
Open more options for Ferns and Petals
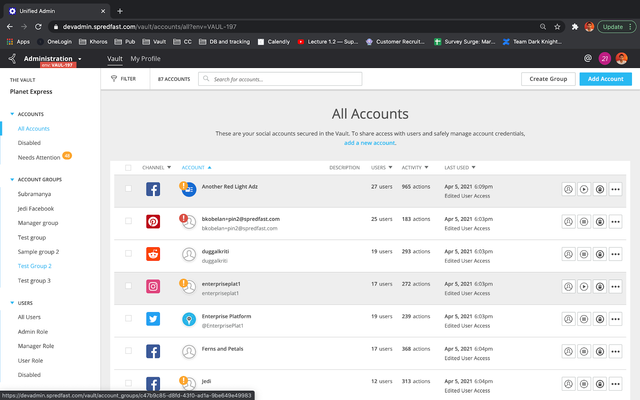[x=616, y=351]
